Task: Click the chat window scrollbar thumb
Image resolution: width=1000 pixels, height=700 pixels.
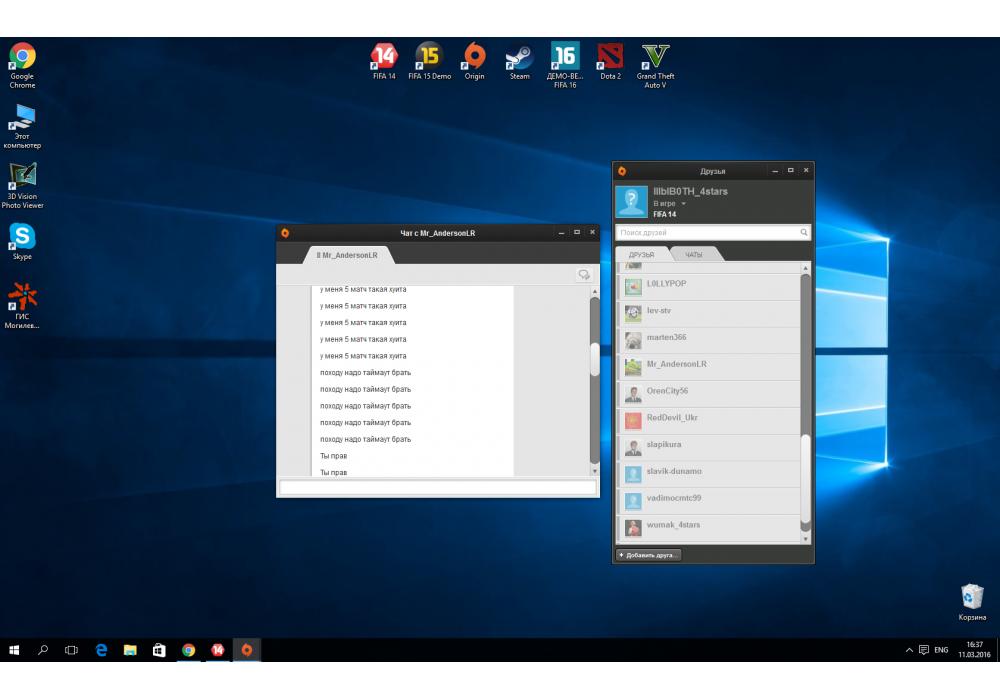Action: pos(595,357)
